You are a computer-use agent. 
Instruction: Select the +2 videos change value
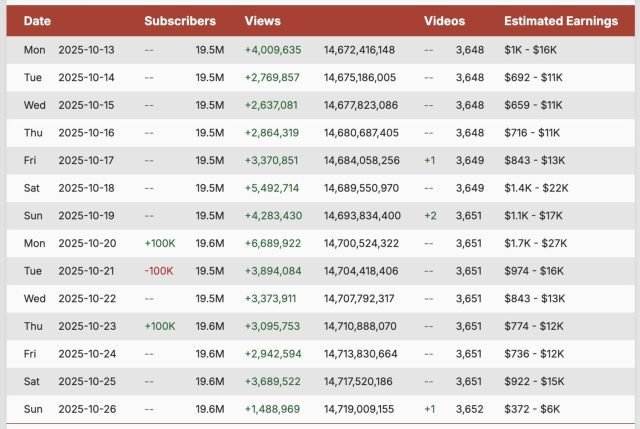coord(429,215)
